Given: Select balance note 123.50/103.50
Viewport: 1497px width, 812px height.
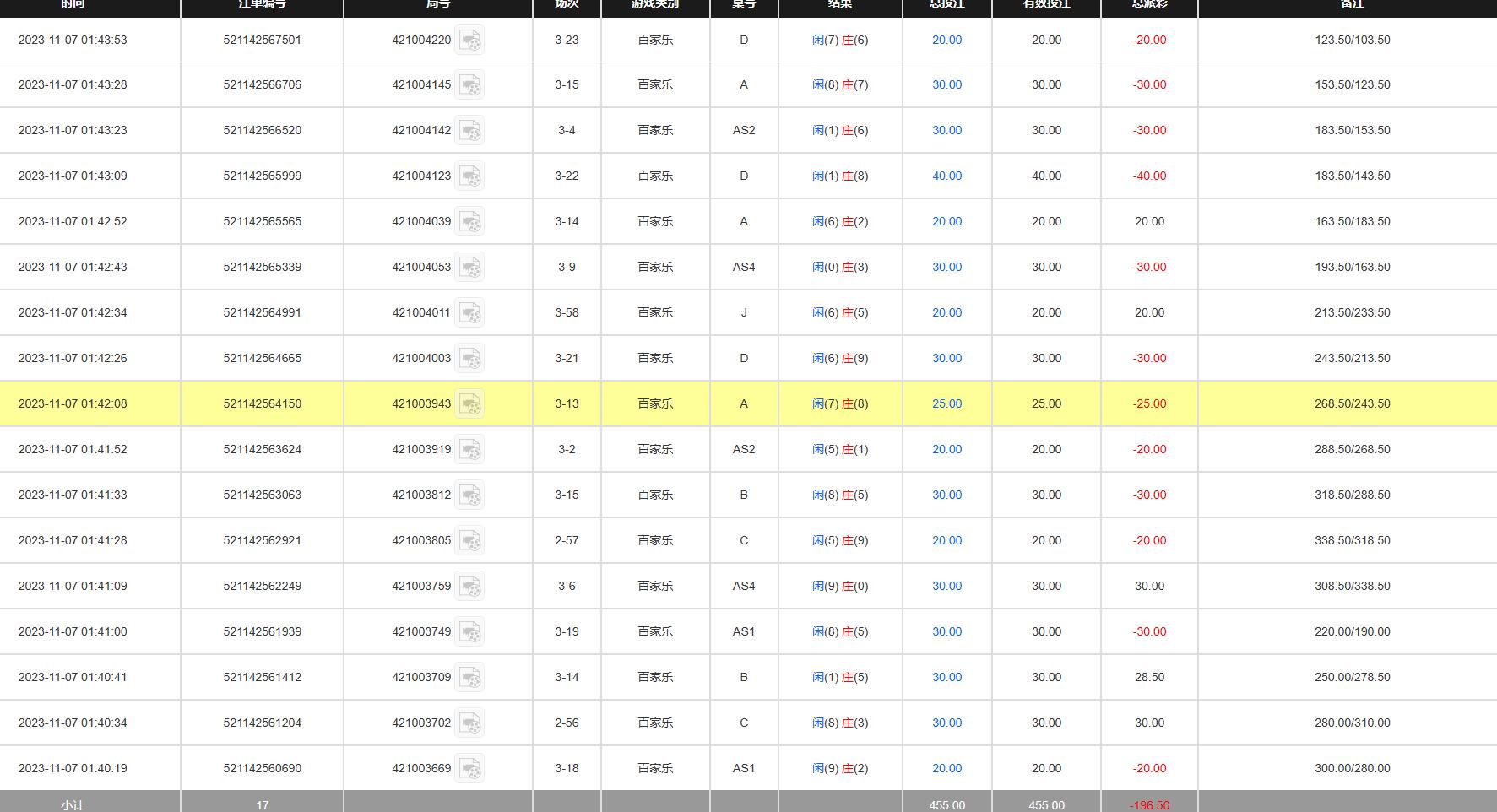Looking at the screenshot, I should [1353, 40].
